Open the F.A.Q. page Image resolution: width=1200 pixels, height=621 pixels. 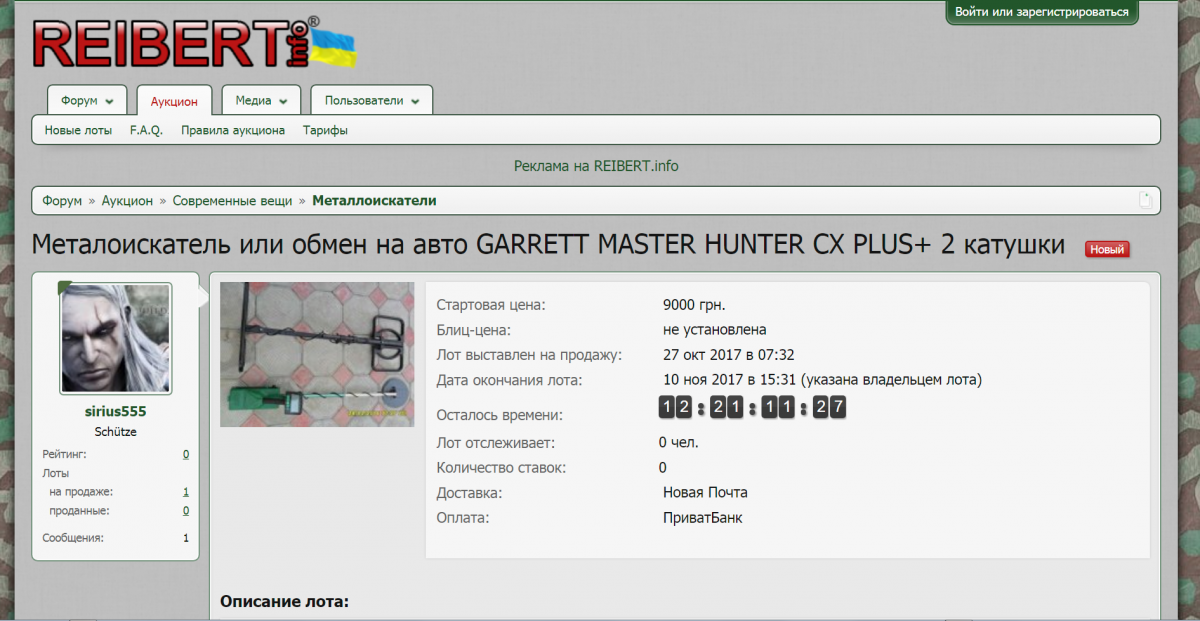[146, 130]
